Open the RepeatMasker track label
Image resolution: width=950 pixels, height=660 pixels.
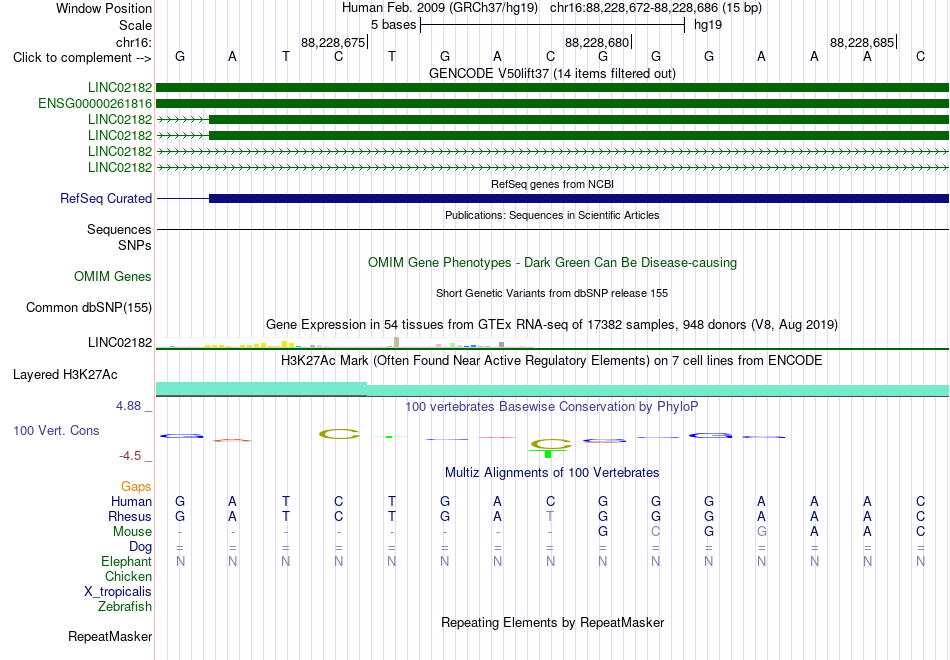[x=110, y=636]
